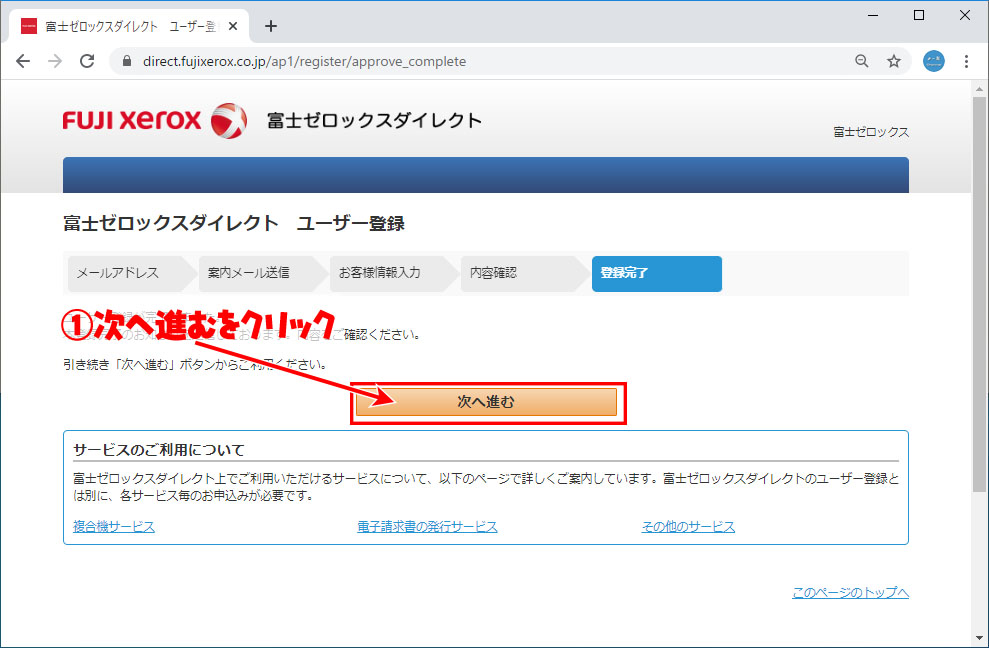Minimize the Chrome window
The image size is (989, 648).
(x=873, y=15)
